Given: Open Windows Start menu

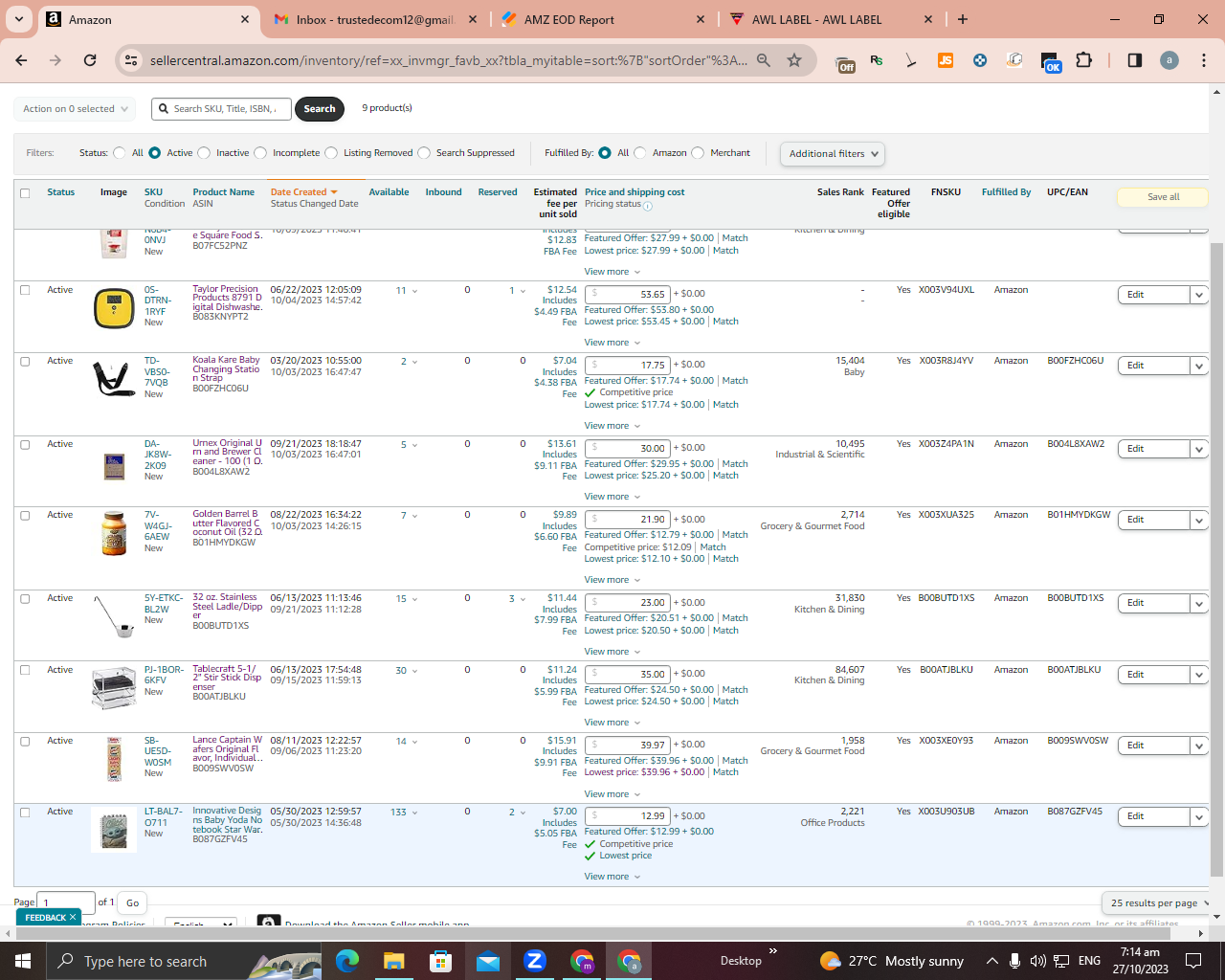Looking at the screenshot, I should (x=23, y=961).
